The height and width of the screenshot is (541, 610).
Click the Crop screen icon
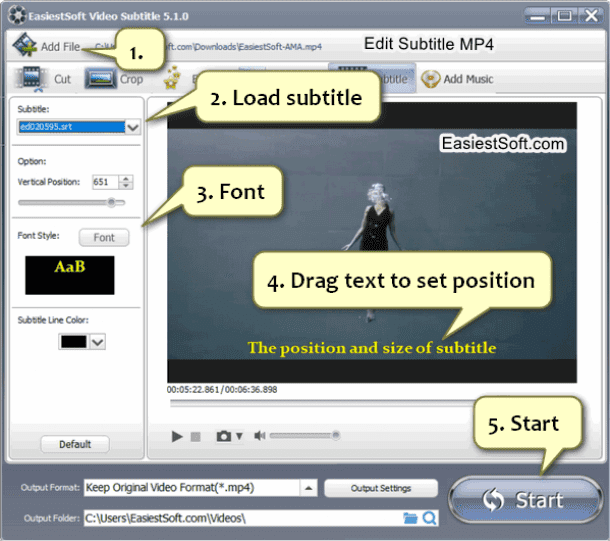click(x=100, y=79)
